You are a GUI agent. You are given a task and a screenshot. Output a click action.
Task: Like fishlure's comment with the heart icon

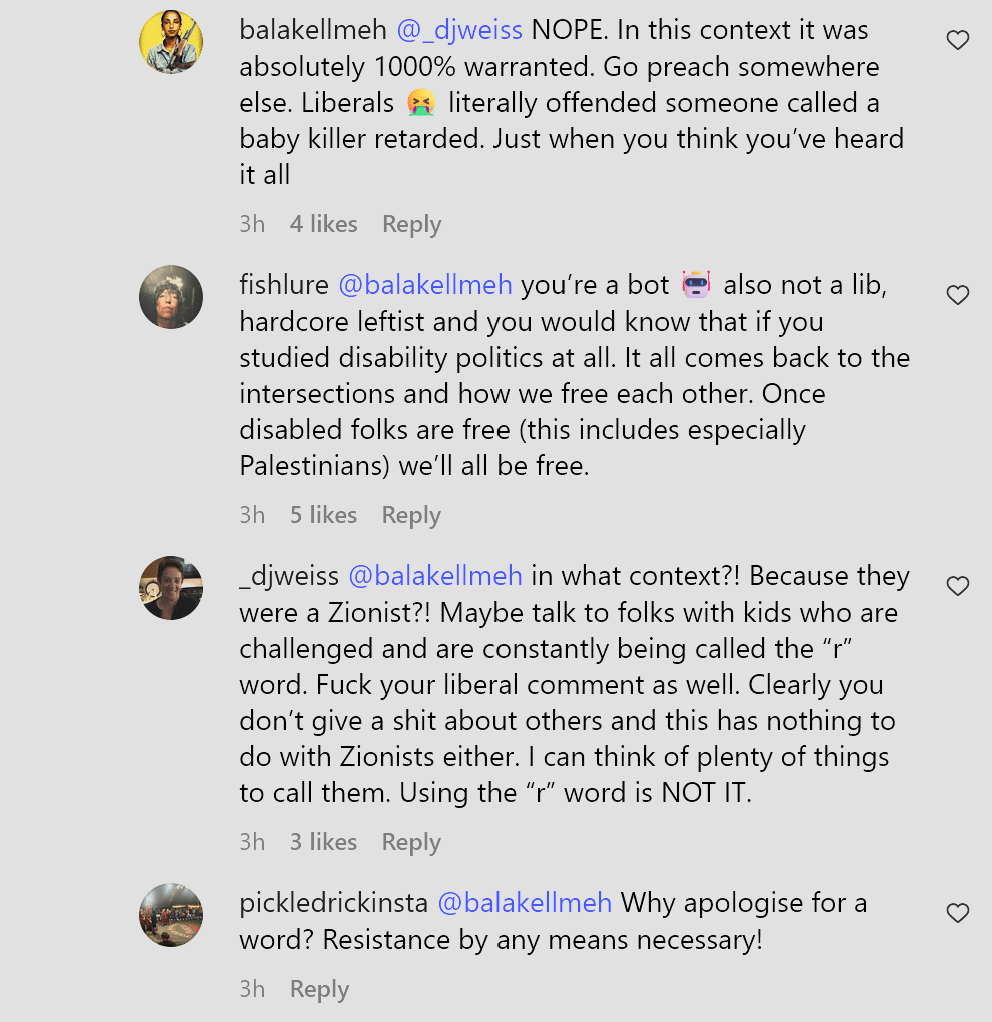pyautogui.click(x=957, y=295)
